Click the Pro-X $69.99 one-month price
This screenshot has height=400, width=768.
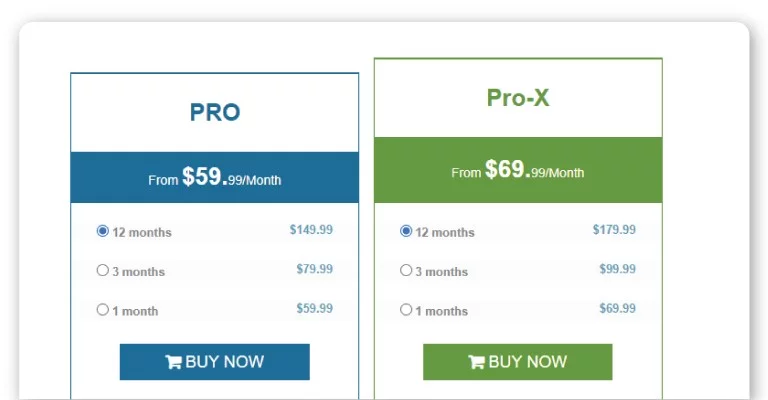pos(618,308)
